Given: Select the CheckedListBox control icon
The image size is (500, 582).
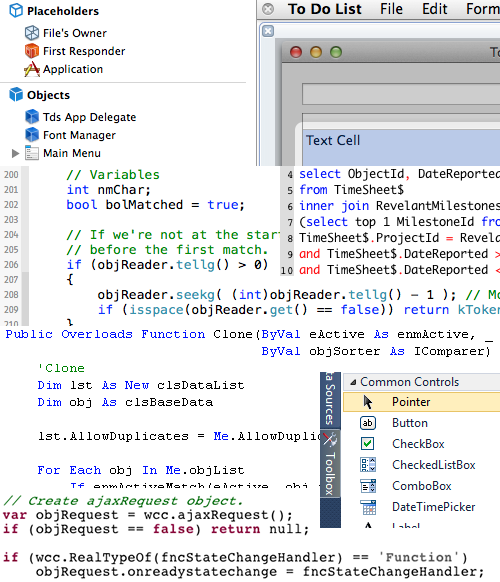Looking at the screenshot, I should click(368, 465).
